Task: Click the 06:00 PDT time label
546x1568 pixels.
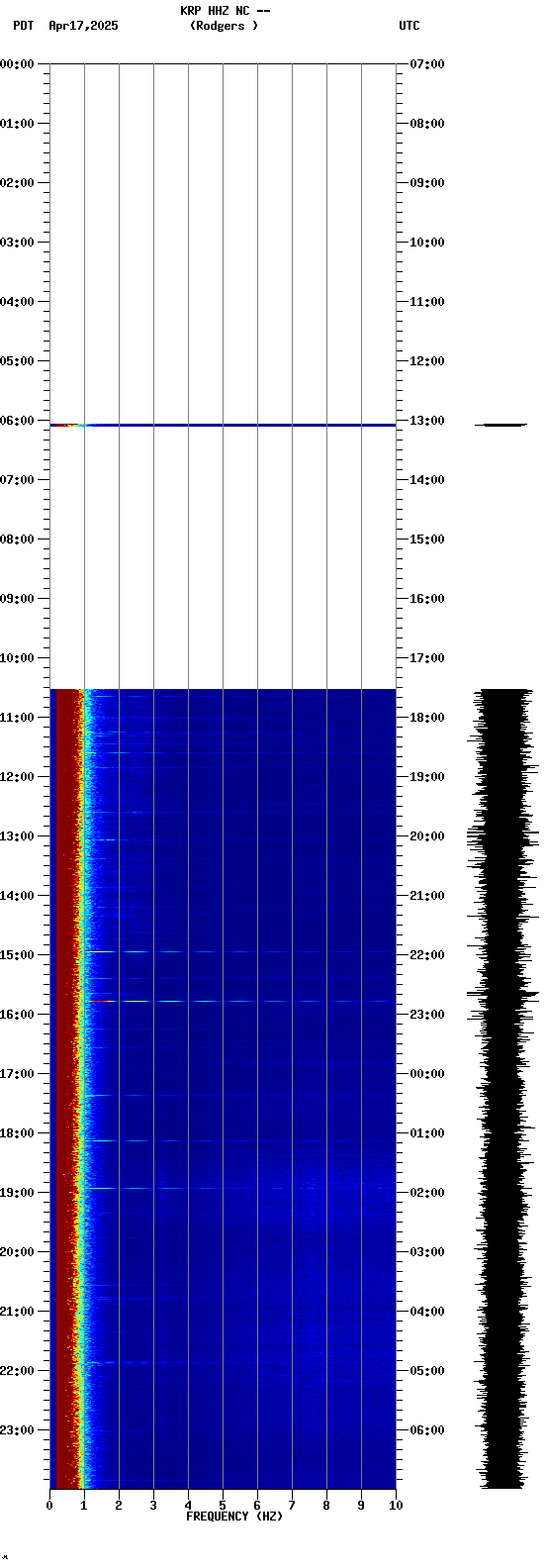Action: (x=17, y=421)
